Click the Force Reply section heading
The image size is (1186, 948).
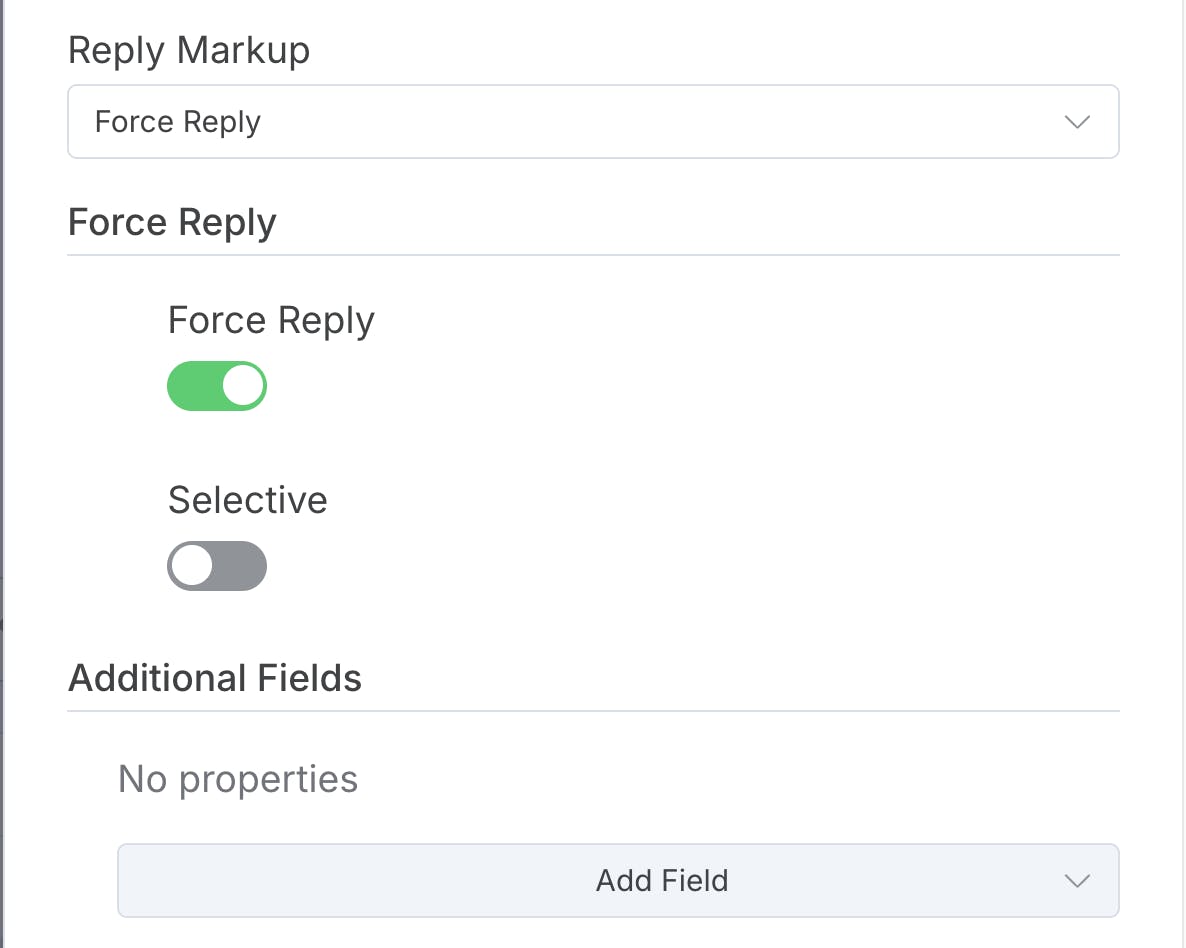172,222
